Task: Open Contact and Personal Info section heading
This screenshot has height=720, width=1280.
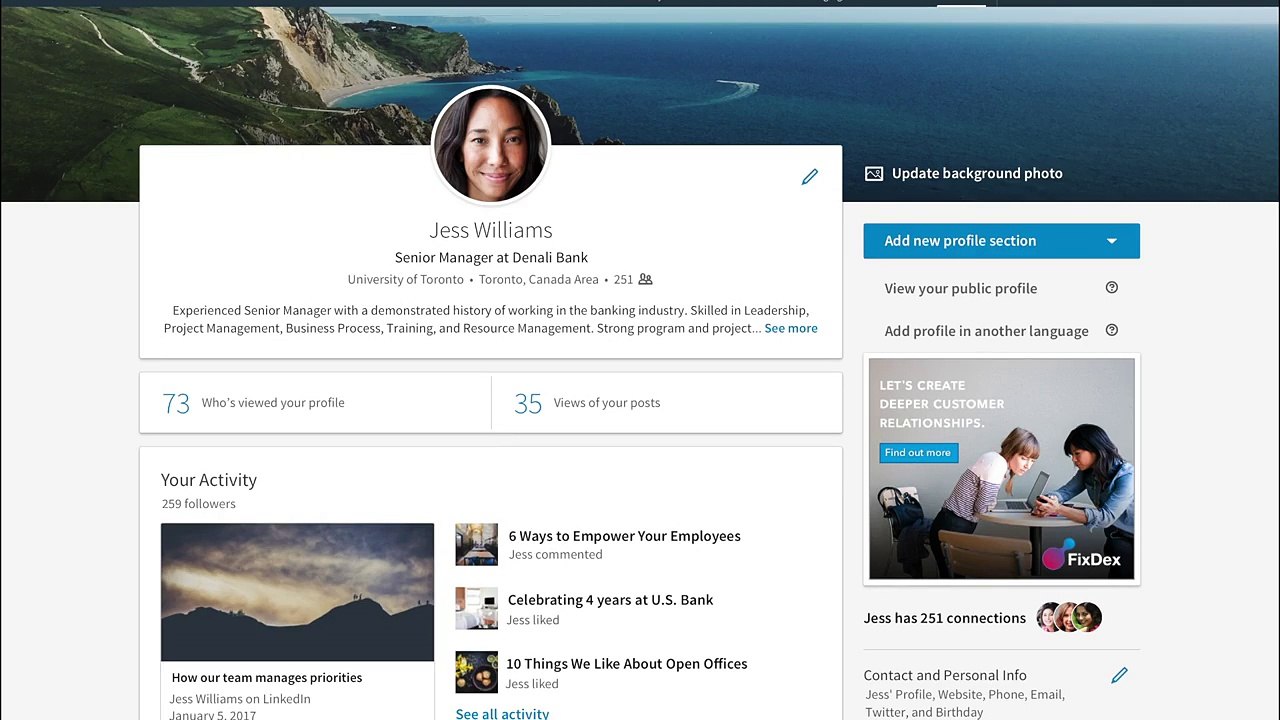Action: tap(945, 676)
